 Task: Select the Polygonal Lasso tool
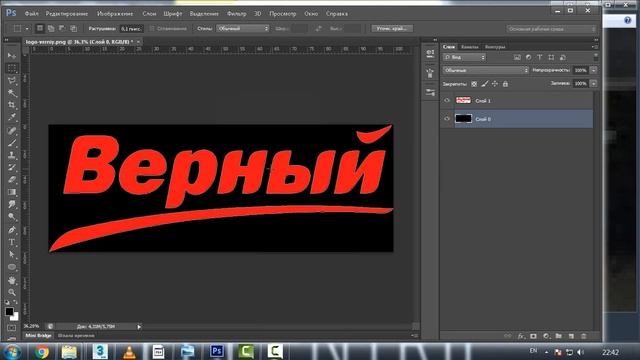[12, 80]
